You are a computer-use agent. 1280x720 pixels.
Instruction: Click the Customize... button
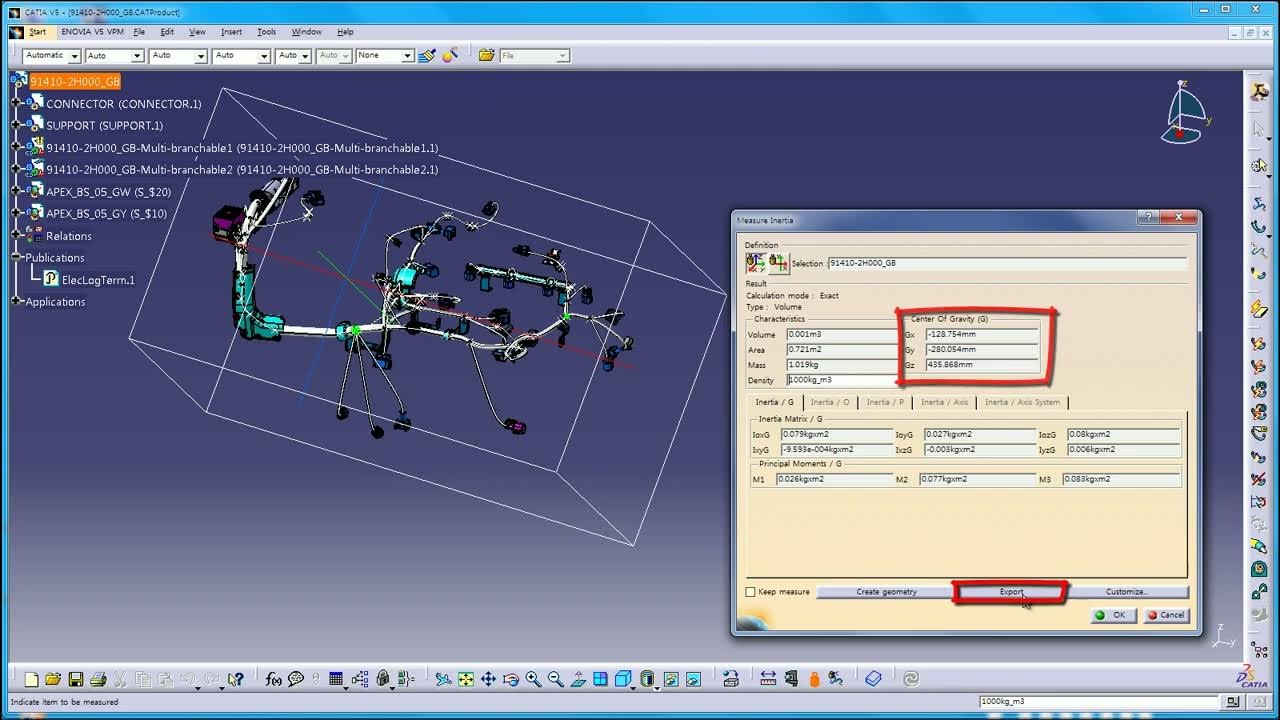click(1127, 592)
